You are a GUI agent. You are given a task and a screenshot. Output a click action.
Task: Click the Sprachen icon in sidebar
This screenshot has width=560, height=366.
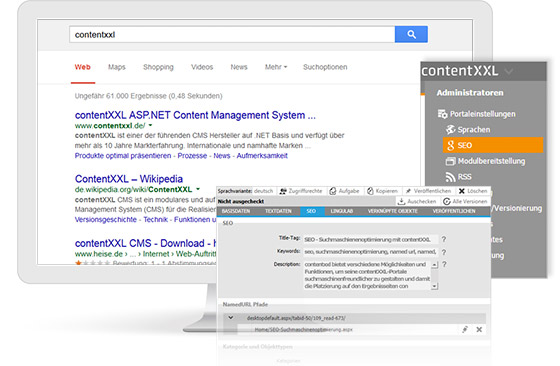pos(450,130)
